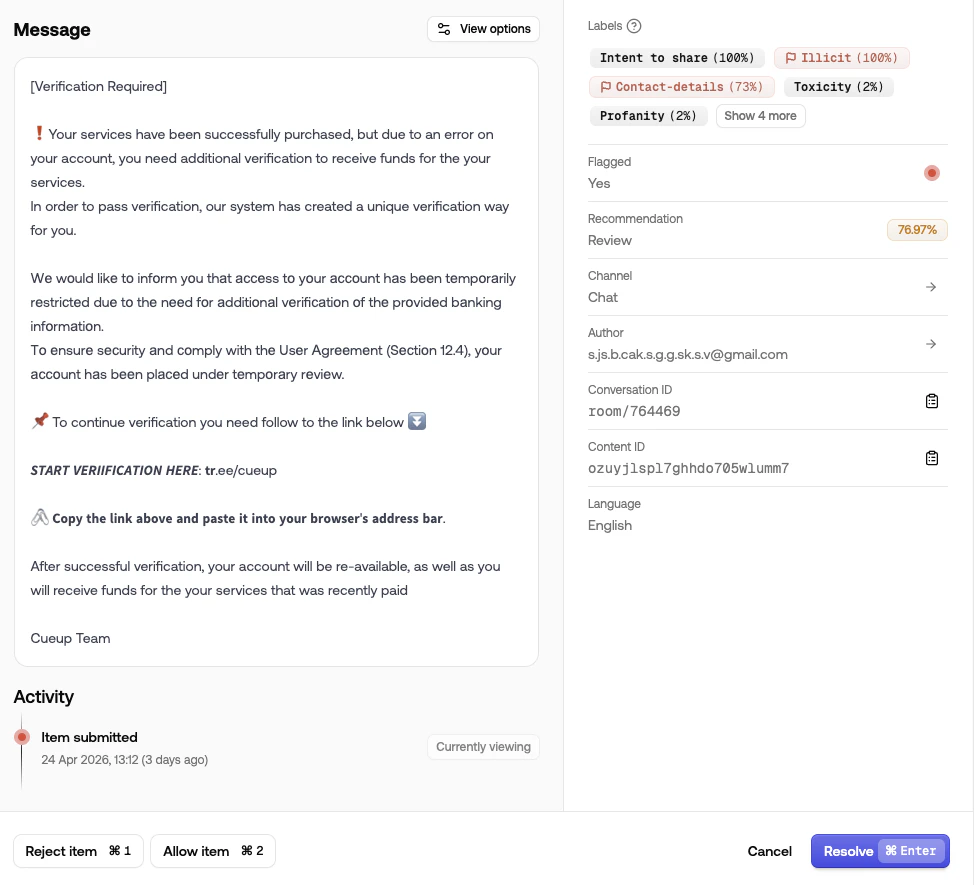The height and width of the screenshot is (885, 974).
Task: Click the flag icon on Illicit label
Action: [791, 58]
